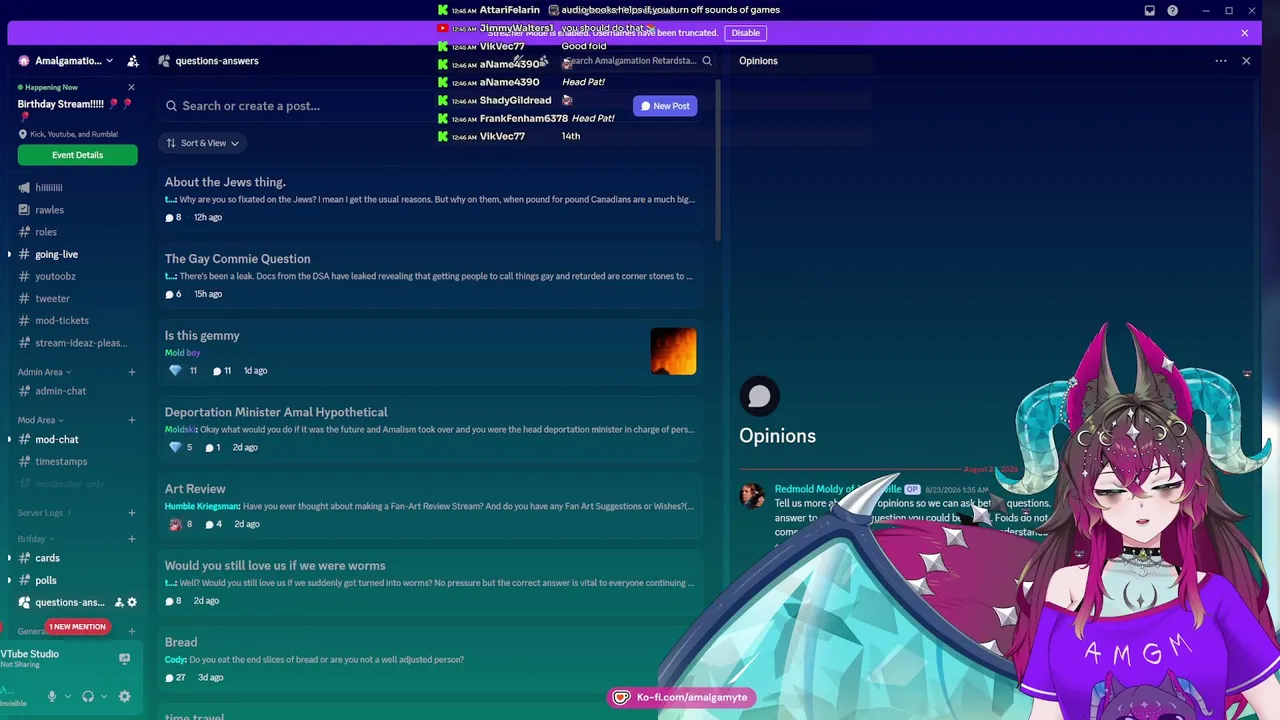Open the invite people icon beside server name
The height and width of the screenshot is (720, 1280).
coord(133,61)
